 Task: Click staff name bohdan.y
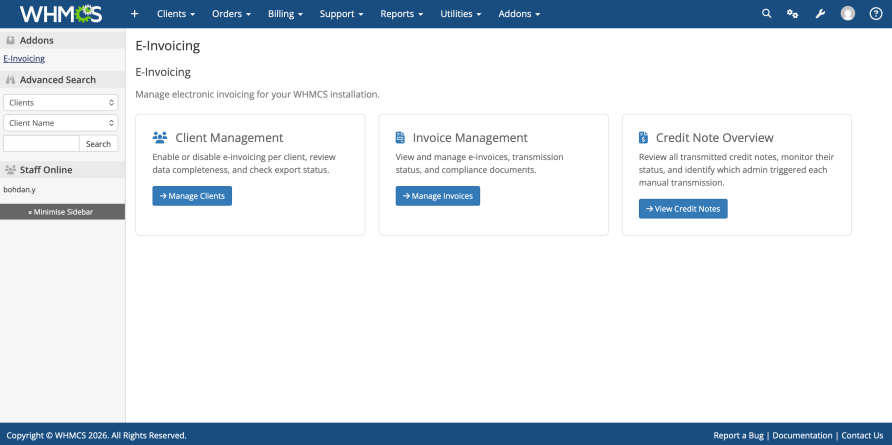point(19,189)
